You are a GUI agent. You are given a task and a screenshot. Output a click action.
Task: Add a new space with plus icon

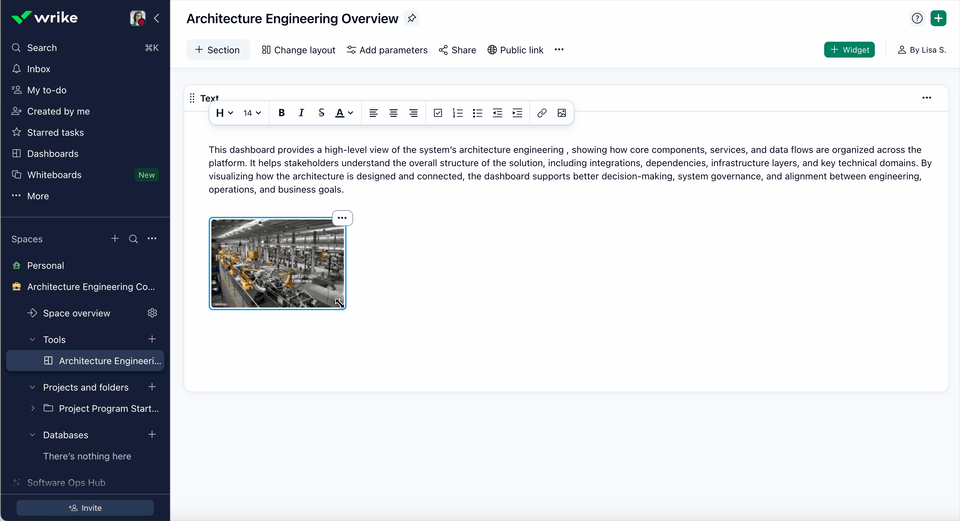tap(114, 239)
